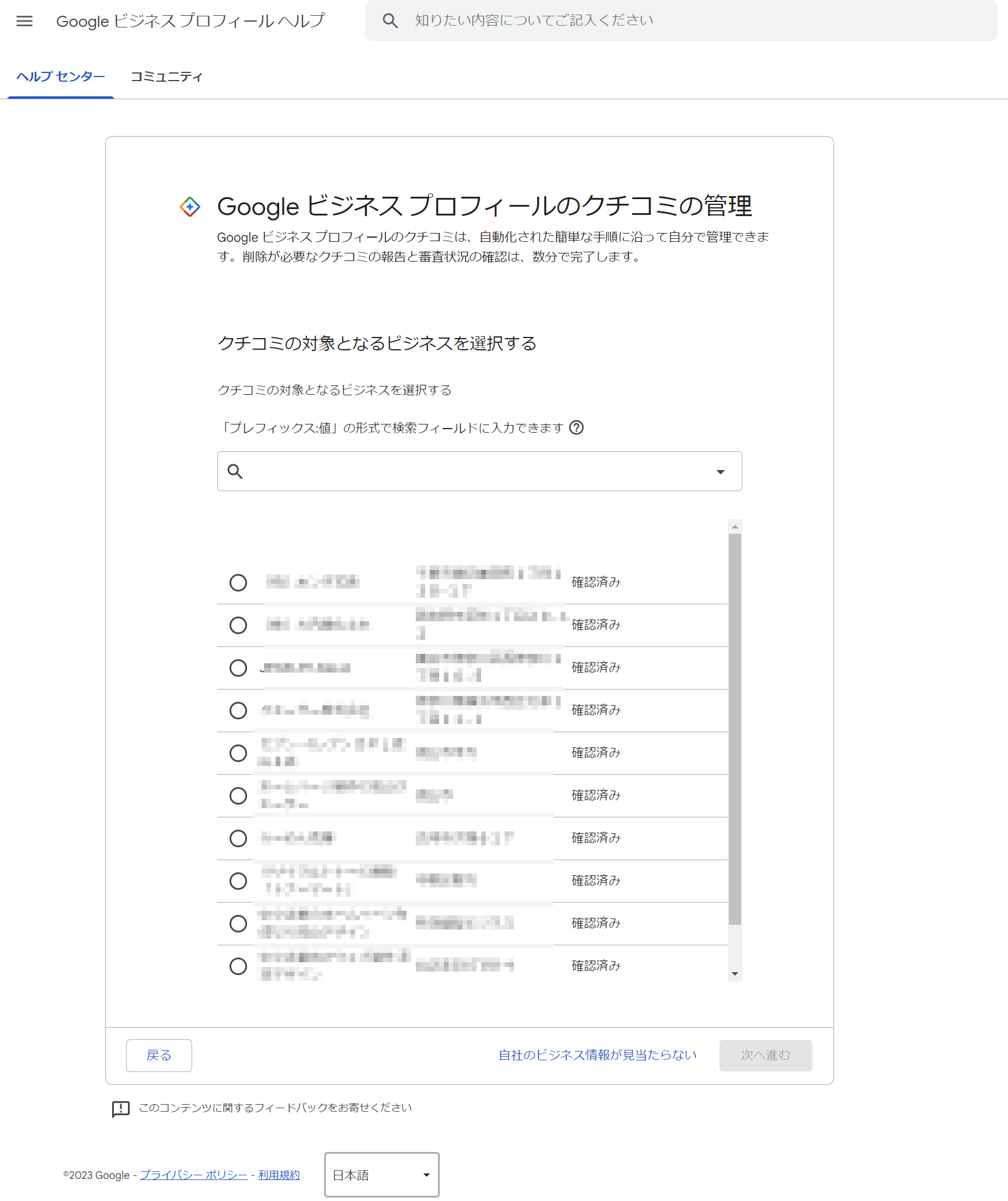Click the feedback exclamation icon
Screen dimensions: 1008x1201
[120, 1108]
